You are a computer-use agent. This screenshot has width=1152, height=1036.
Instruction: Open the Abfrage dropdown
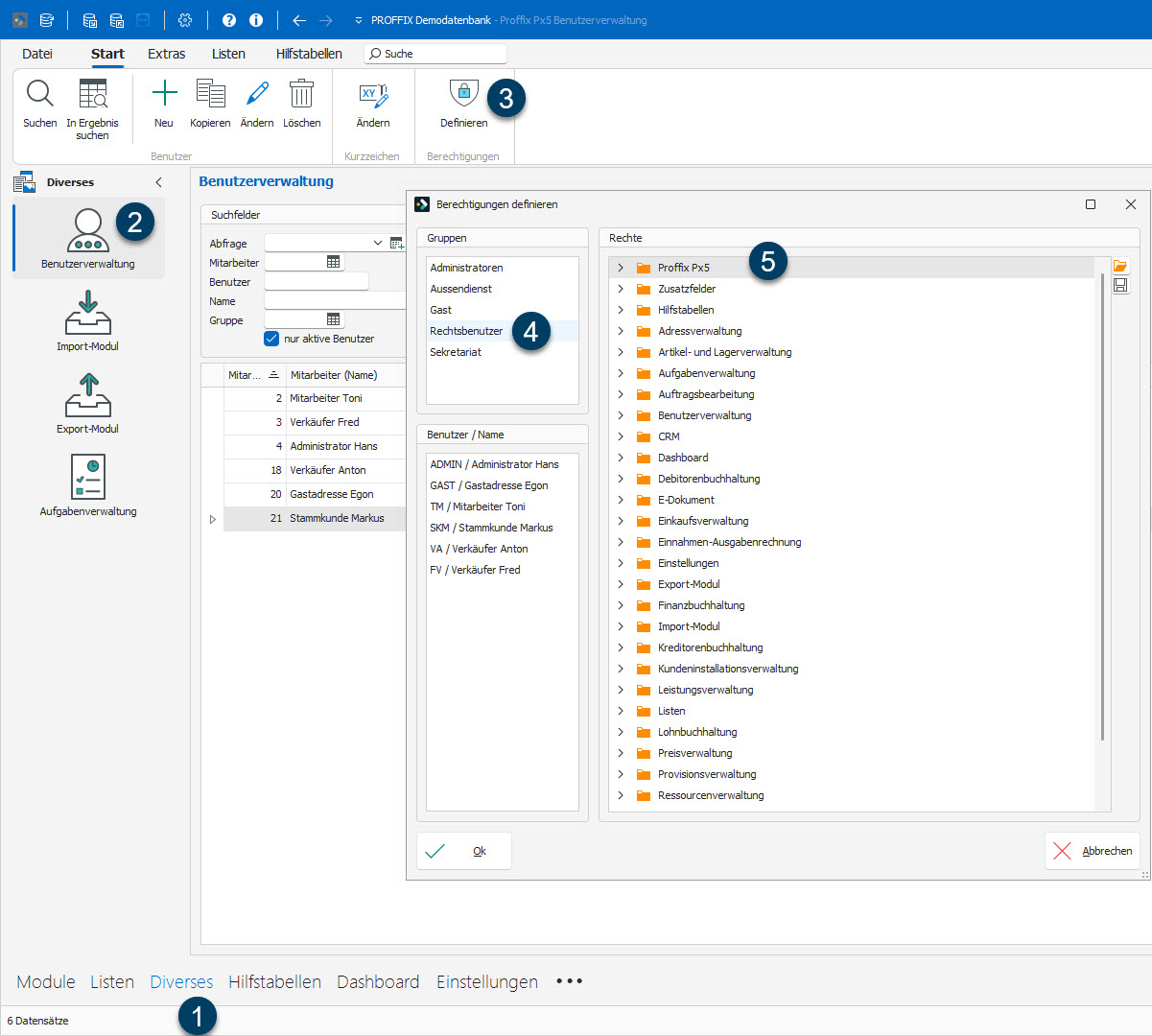pos(377,244)
